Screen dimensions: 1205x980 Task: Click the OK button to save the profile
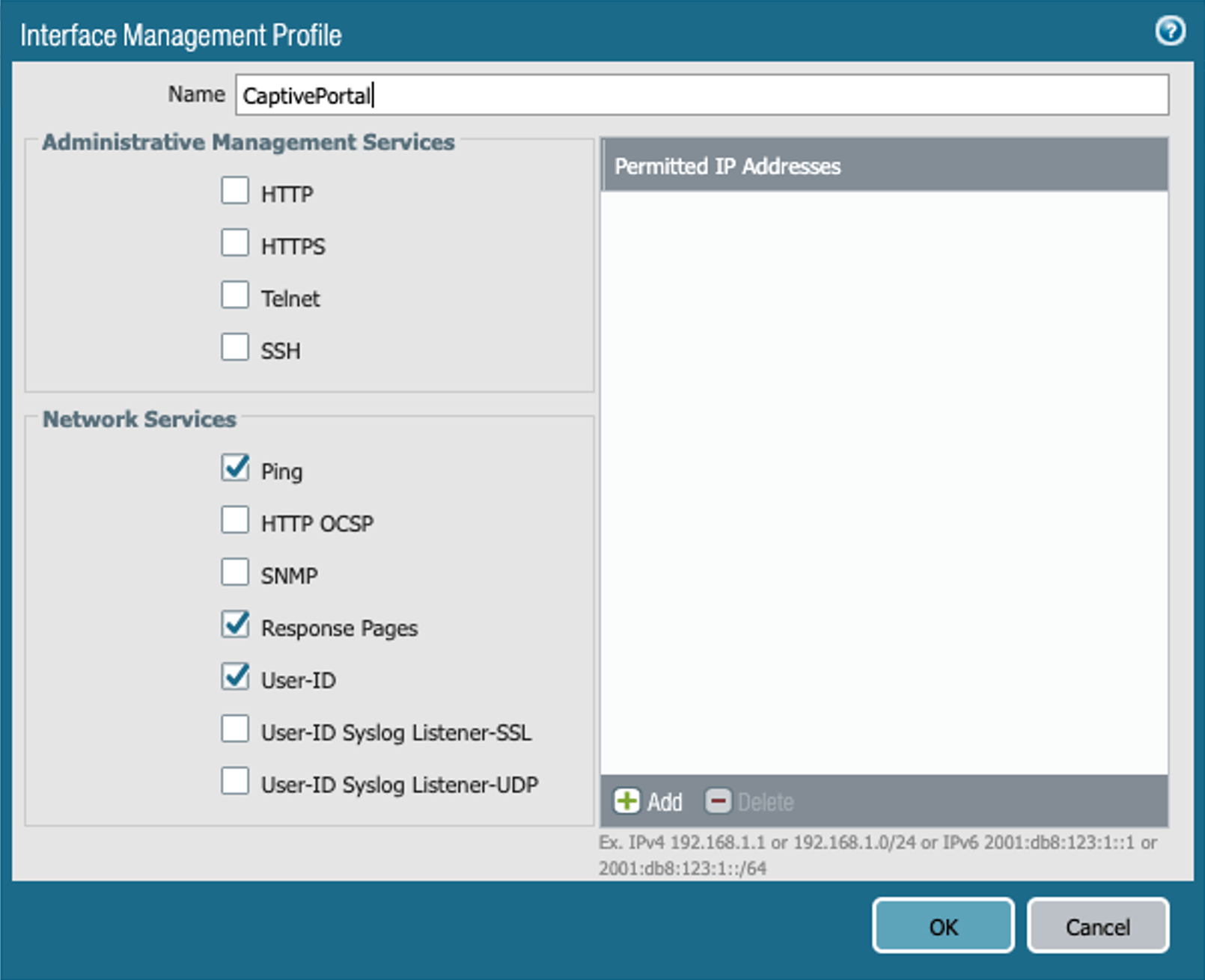point(942,926)
